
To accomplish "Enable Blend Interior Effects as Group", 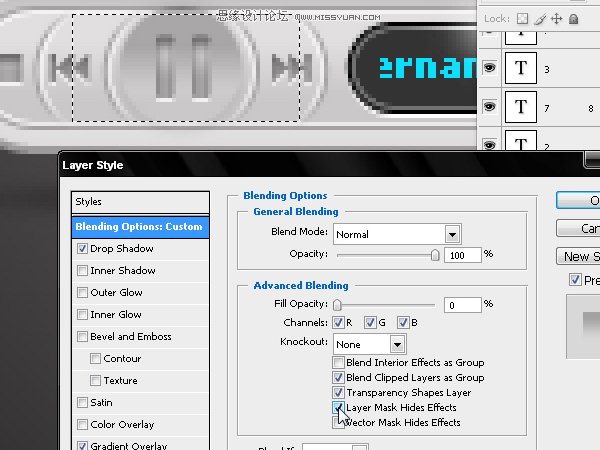I will click(x=338, y=362).
